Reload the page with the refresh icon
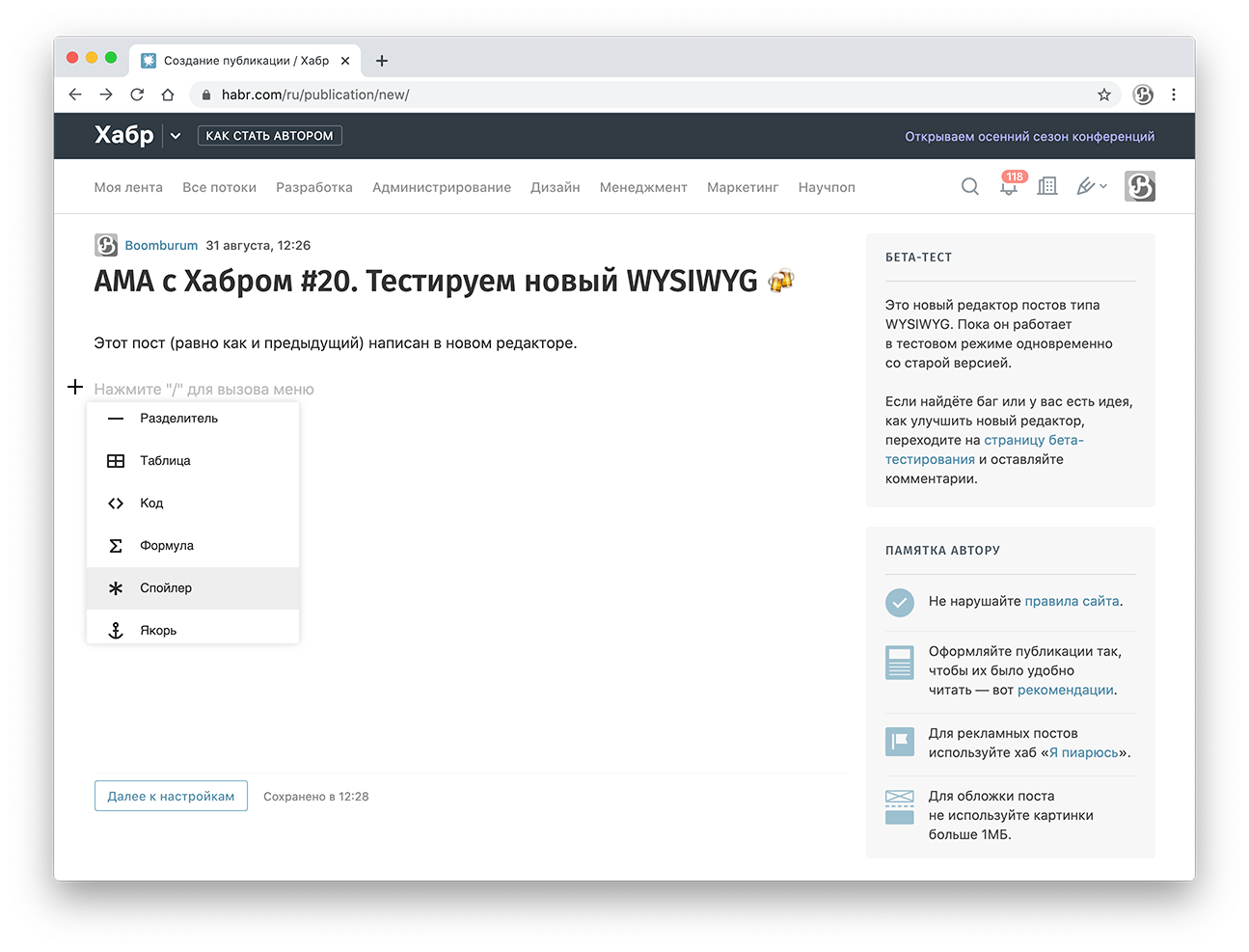The height and width of the screenshot is (952, 1249). (x=137, y=95)
